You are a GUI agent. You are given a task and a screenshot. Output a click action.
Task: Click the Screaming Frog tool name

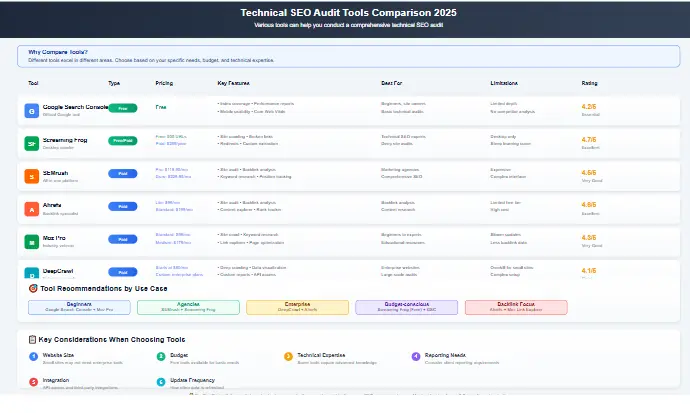point(65,140)
